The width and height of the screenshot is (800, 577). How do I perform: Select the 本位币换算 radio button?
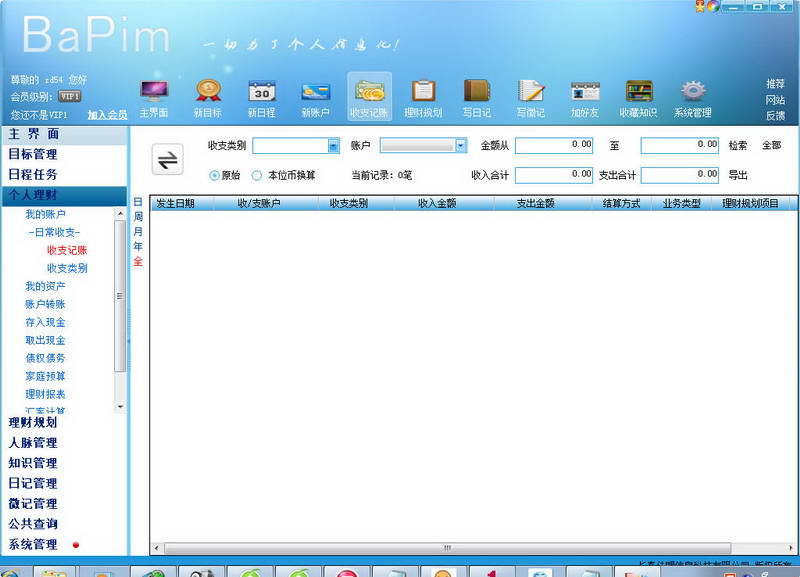click(x=257, y=175)
